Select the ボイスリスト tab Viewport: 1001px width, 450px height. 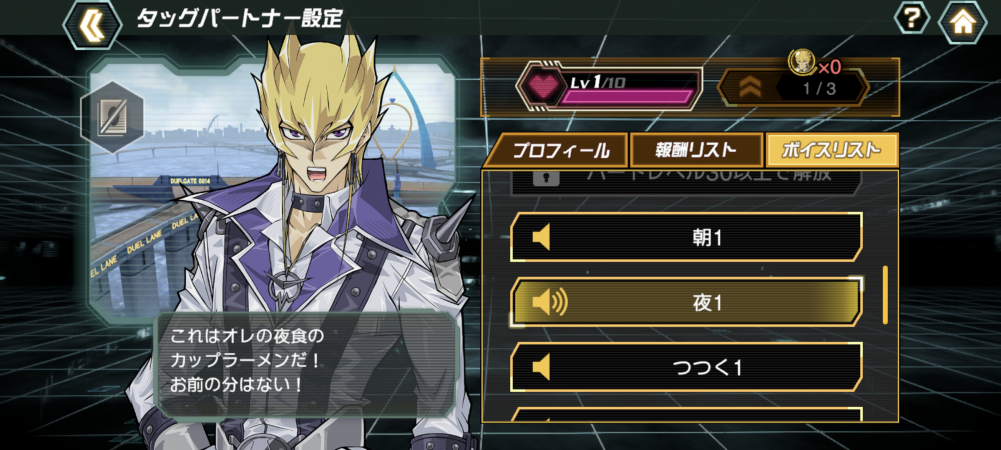click(x=832, y=151)
